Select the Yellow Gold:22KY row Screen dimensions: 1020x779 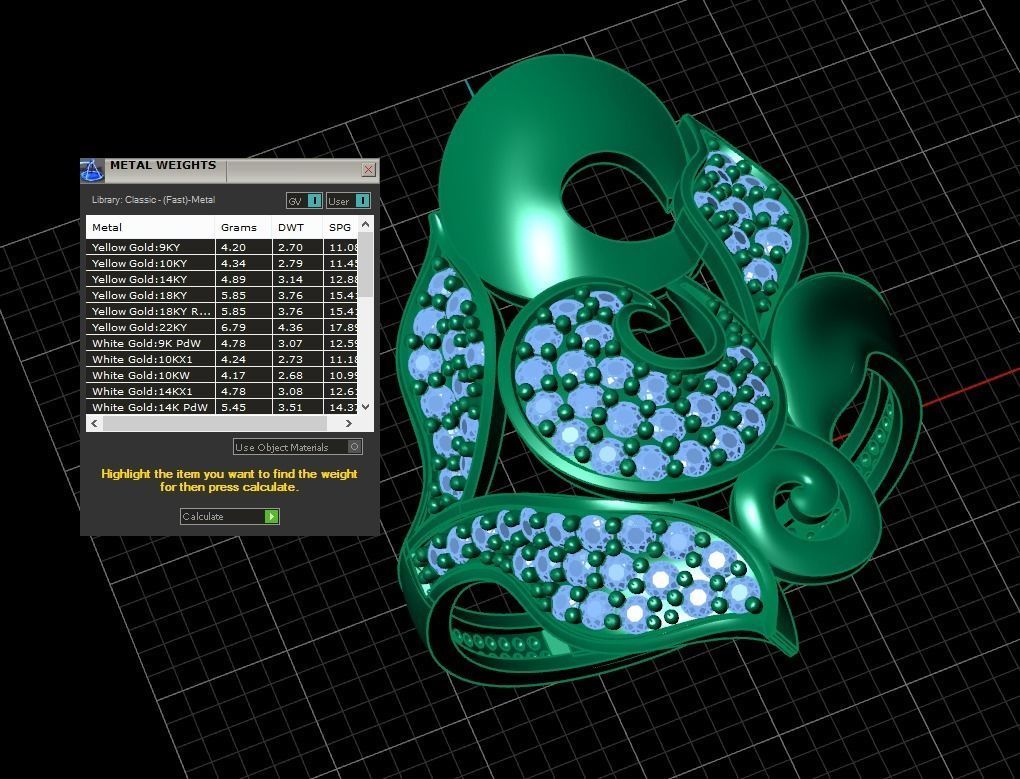222,327
